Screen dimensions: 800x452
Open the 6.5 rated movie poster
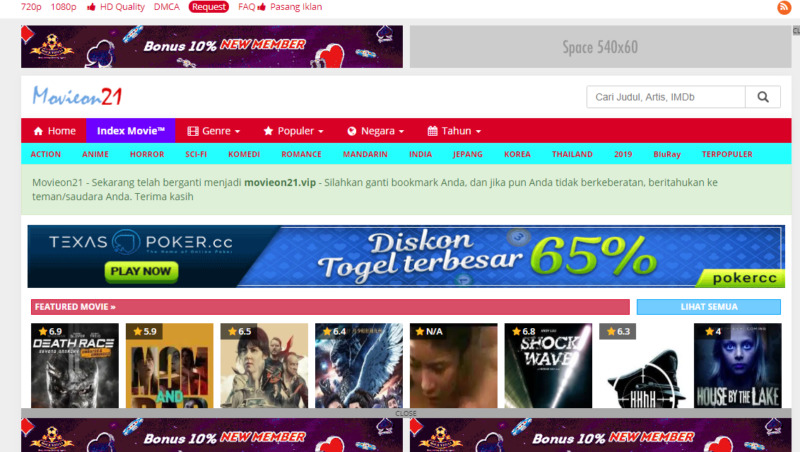(264, 365)
